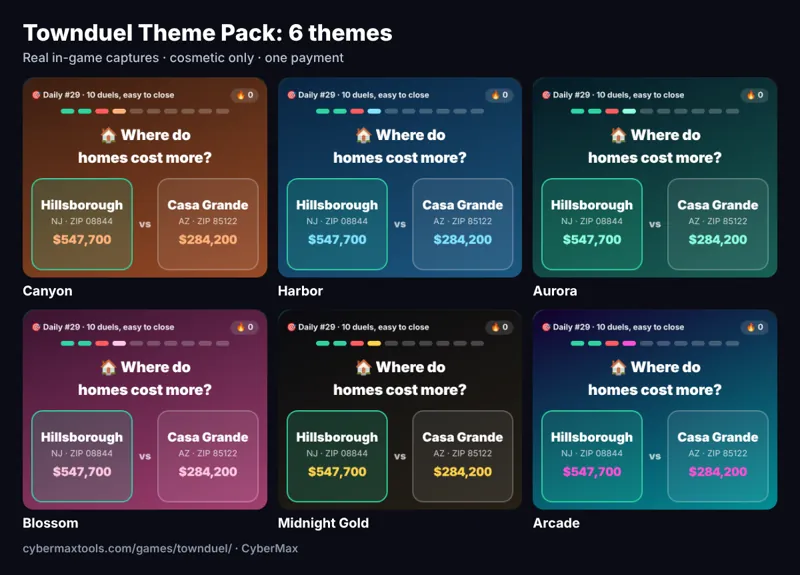Click the flame streak counter in Blossom
This screenshot has height=575, width=800.
[x=245, y=327]
